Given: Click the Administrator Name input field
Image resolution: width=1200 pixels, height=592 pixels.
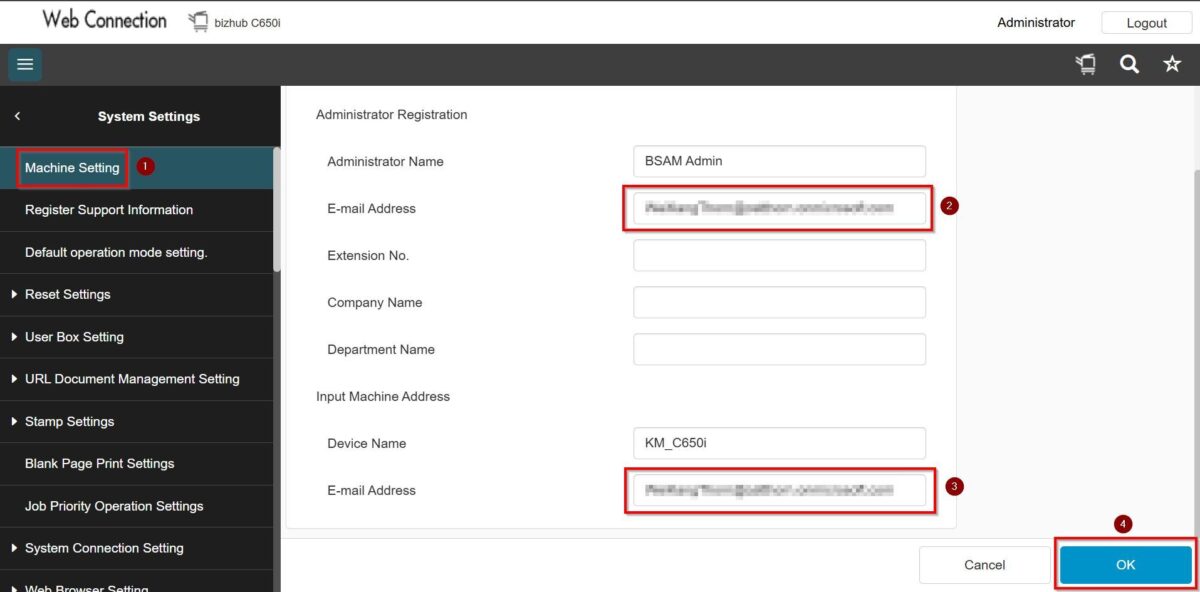Looking at the screenshot, I should (x=779, y=161).
